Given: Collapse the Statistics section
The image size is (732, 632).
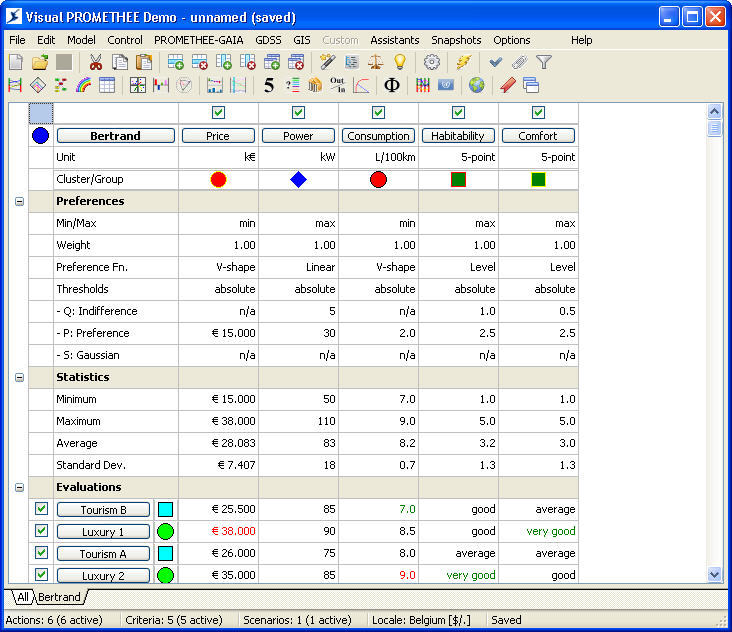Looking at the screenshot, I should 19,377.
